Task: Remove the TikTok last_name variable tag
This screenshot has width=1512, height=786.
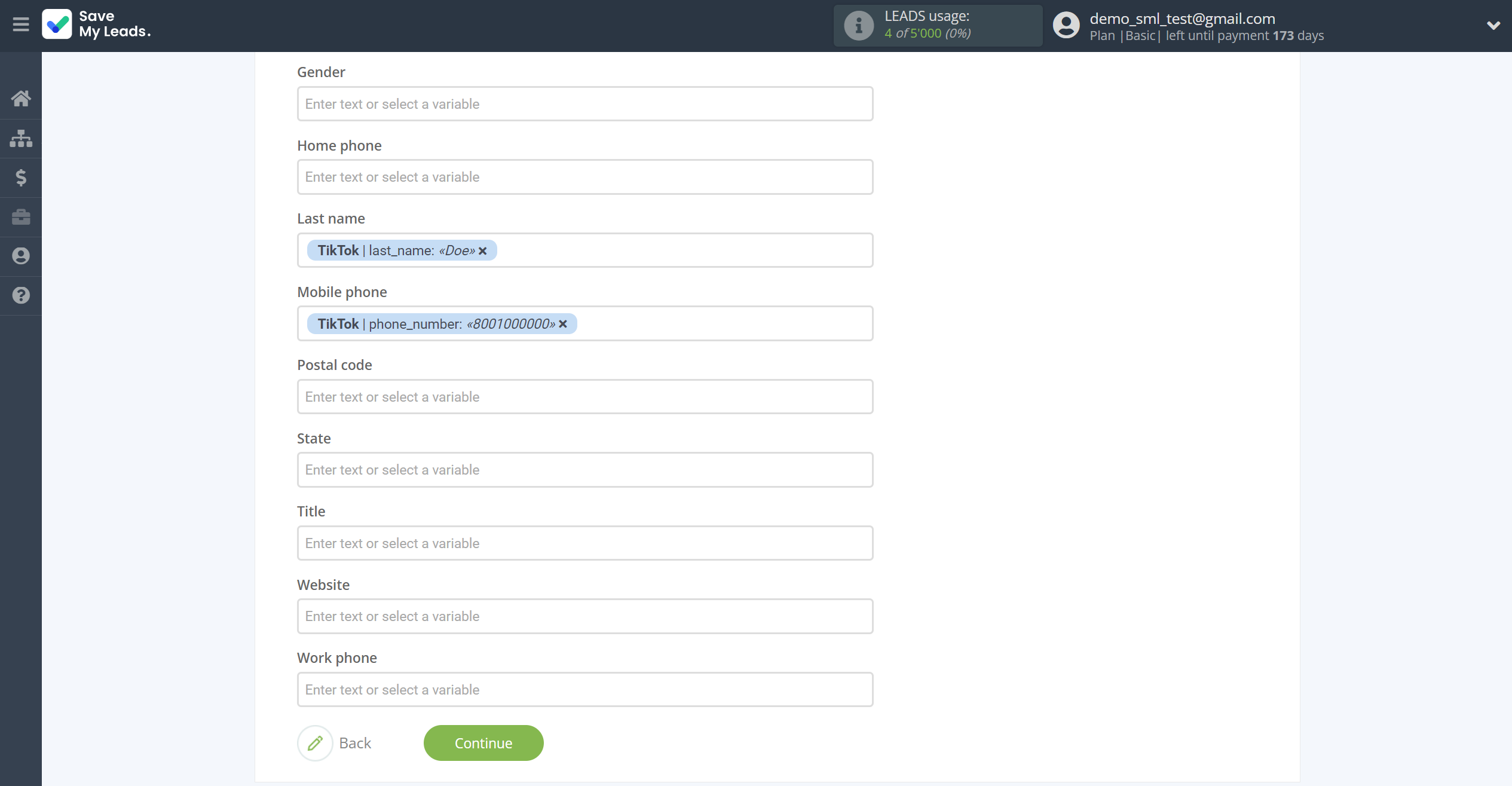Action: coord(483,251)
